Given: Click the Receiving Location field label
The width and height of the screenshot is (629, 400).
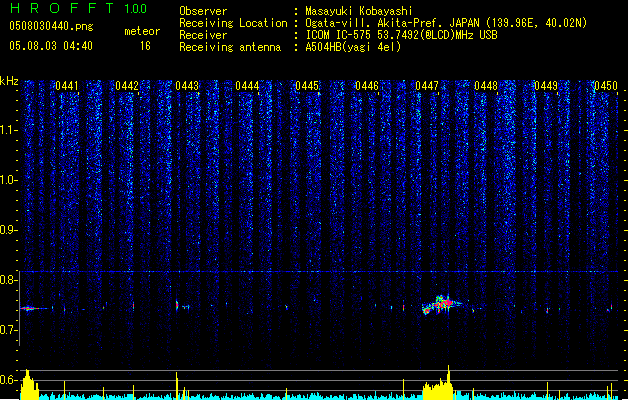Looking at the screenshot, I should coord(233,23).
